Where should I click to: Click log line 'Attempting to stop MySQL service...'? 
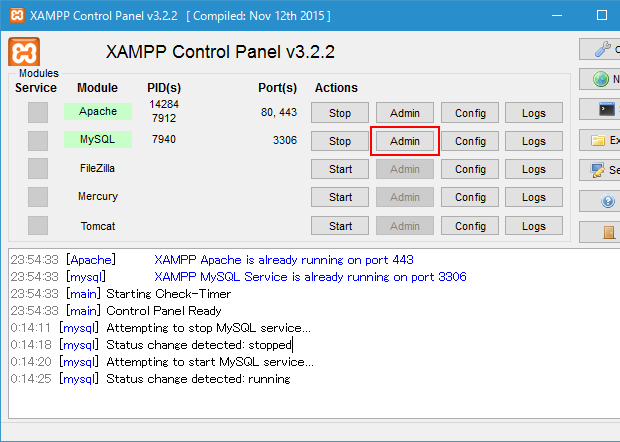tap(208, 328)
